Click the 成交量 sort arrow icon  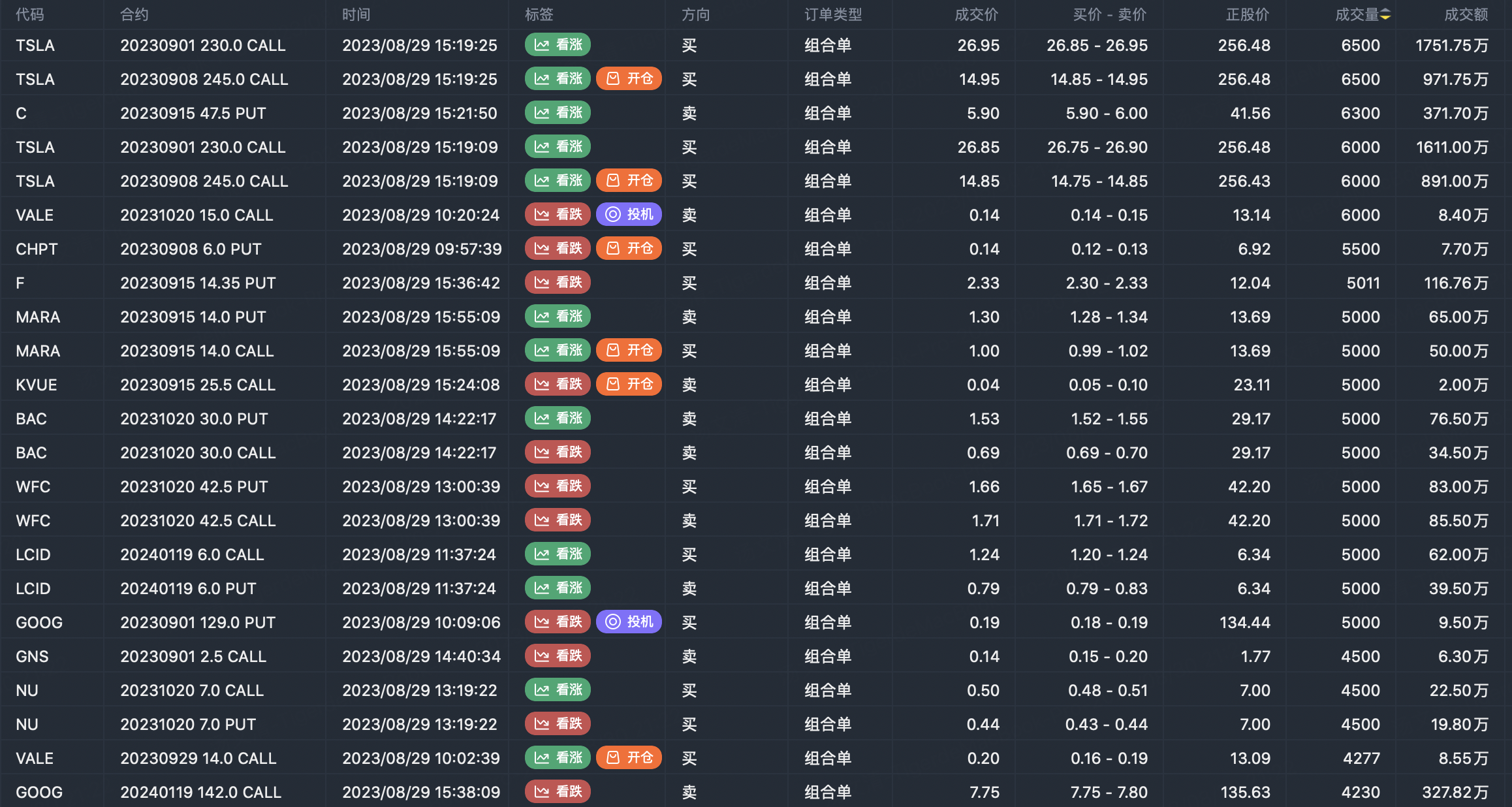click(1385, 15)
